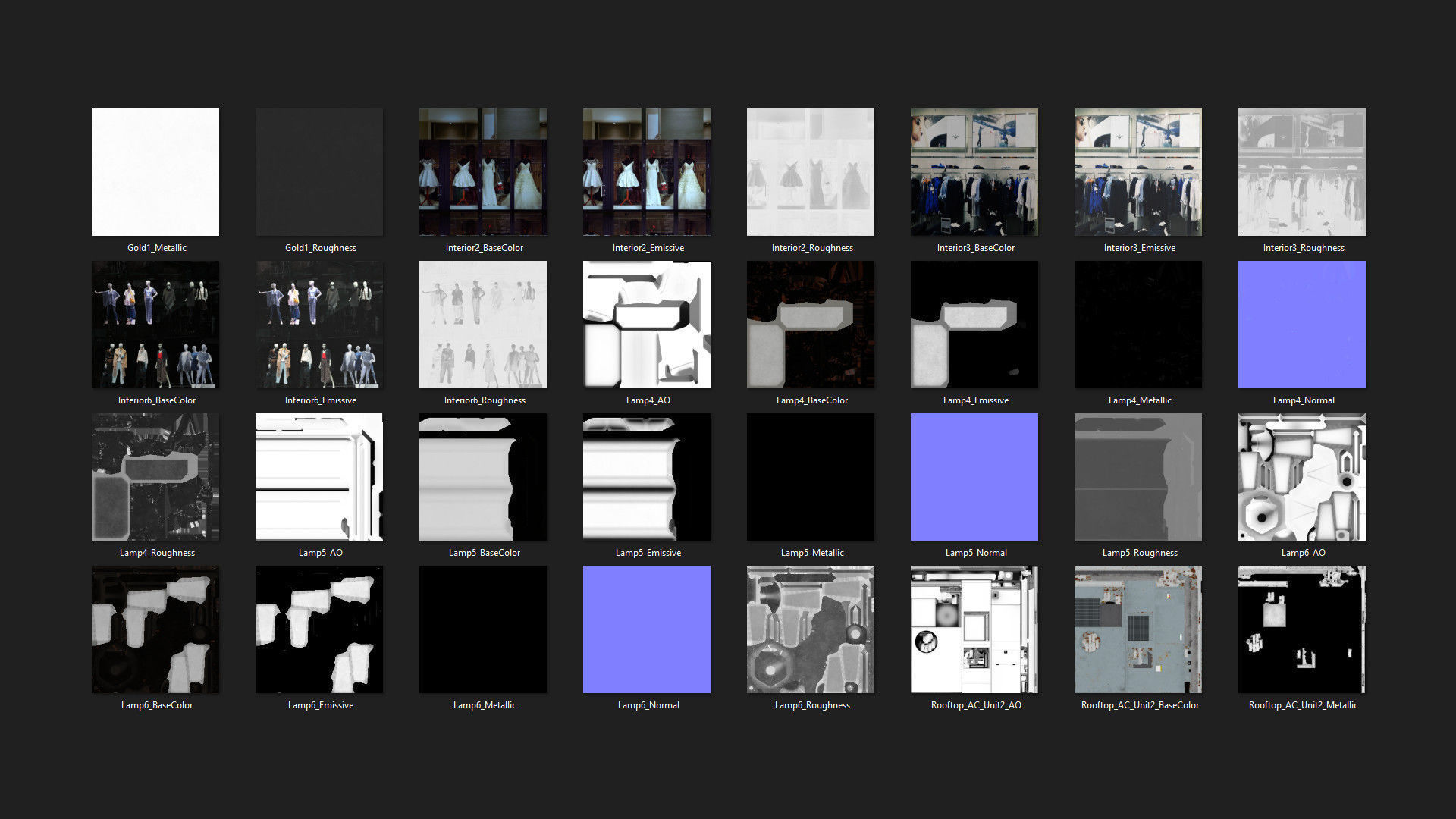
Task: Open the Lamp4_AO texture thumbnail
Action: 647,325
